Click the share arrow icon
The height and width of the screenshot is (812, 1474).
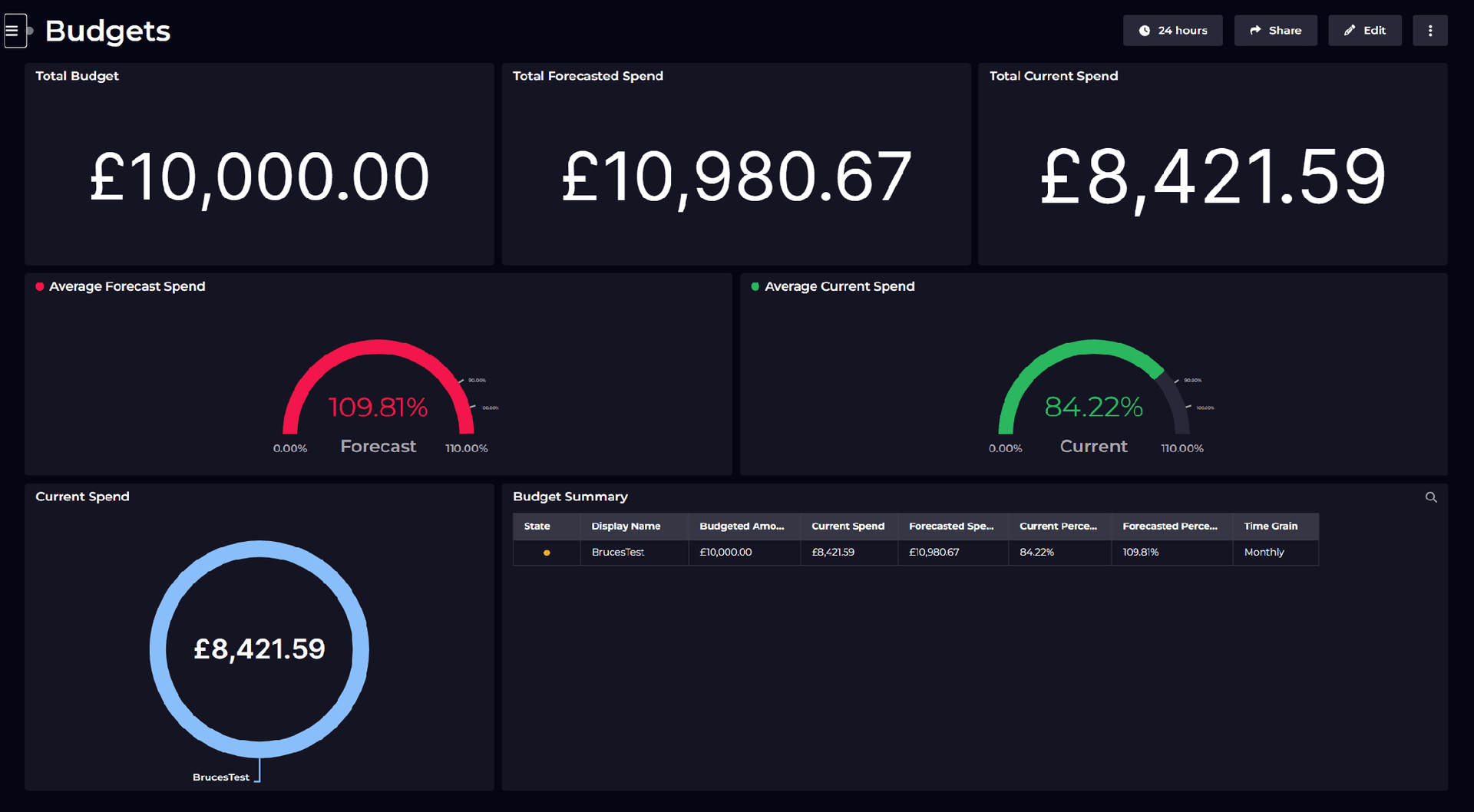[x=1257, y=30]
